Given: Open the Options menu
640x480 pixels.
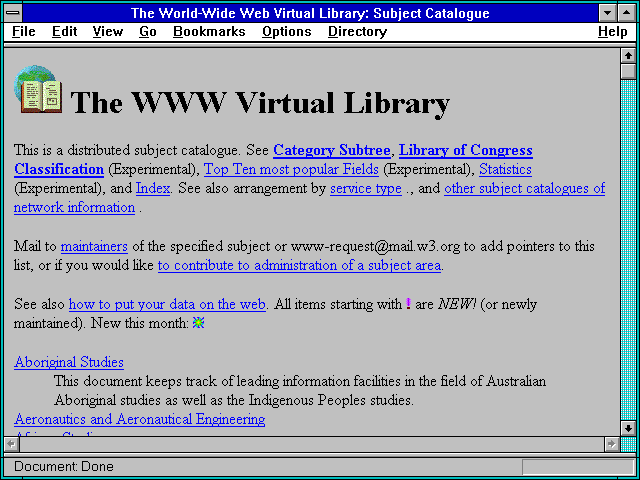Looking at the screenshot, I should 287,32.
